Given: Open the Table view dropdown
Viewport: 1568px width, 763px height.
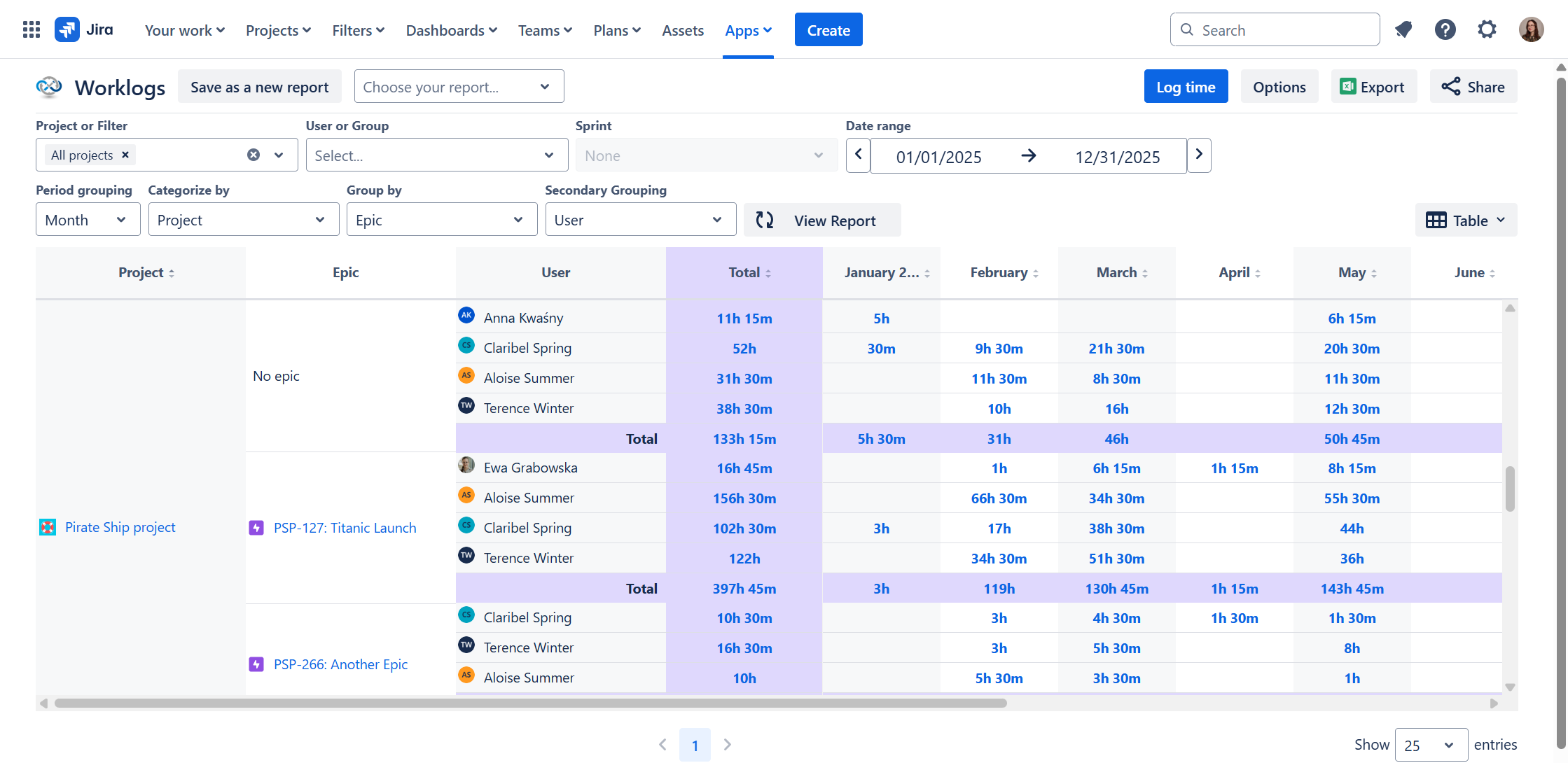Looking at the screenshot, I should 1466,220.
